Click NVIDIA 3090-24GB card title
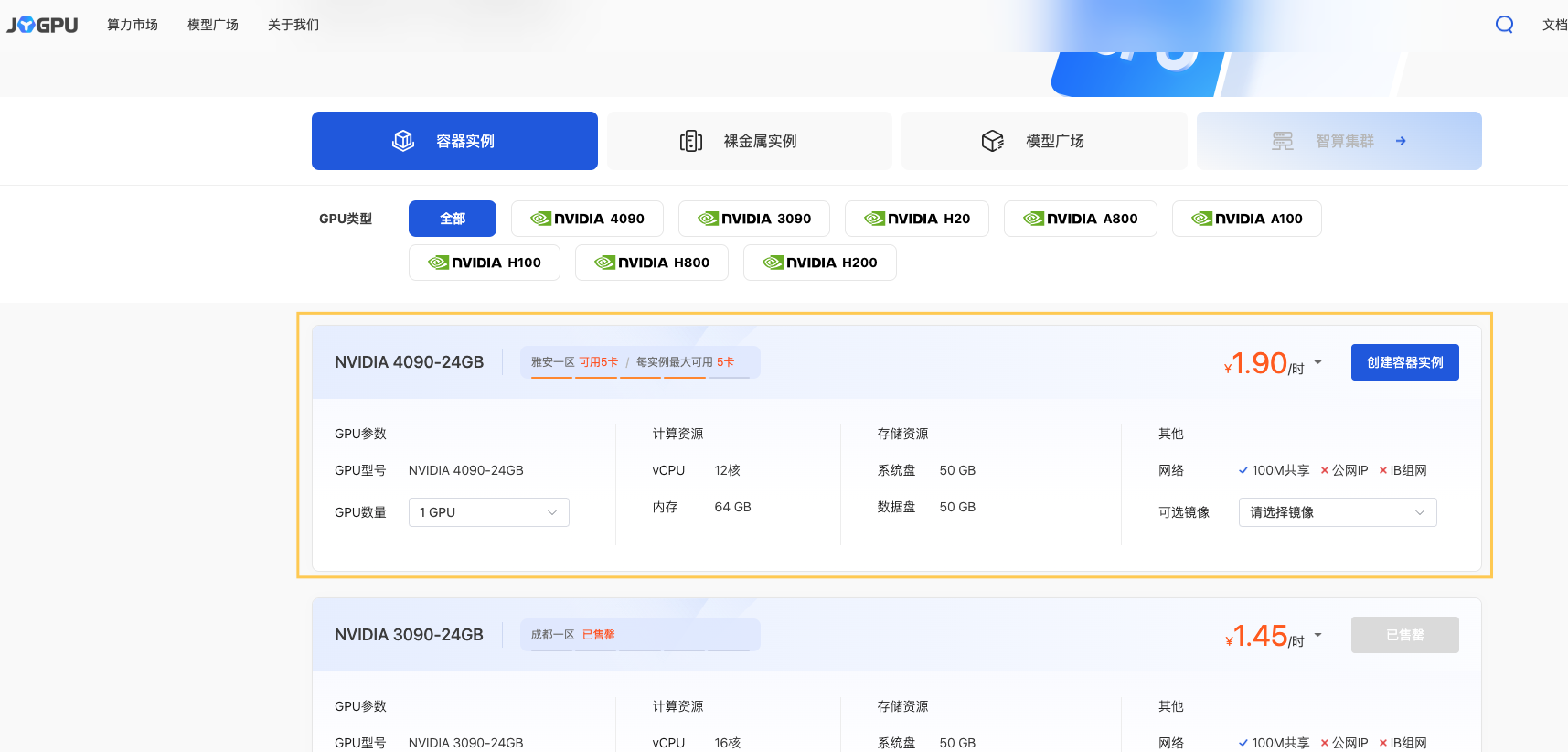 pos(409,635)
